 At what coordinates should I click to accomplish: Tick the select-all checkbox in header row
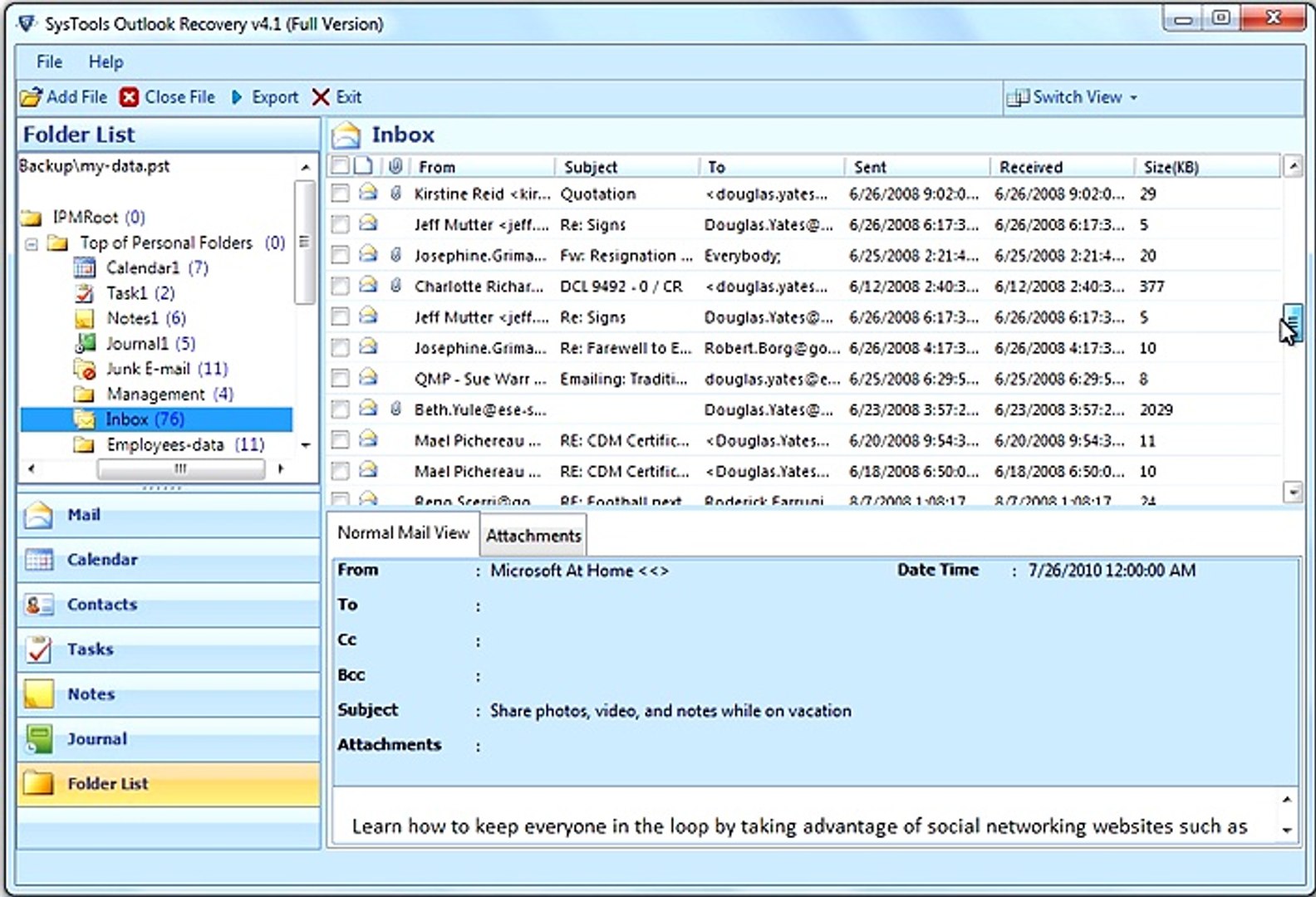pyautogui.click(x=340, y=166)
